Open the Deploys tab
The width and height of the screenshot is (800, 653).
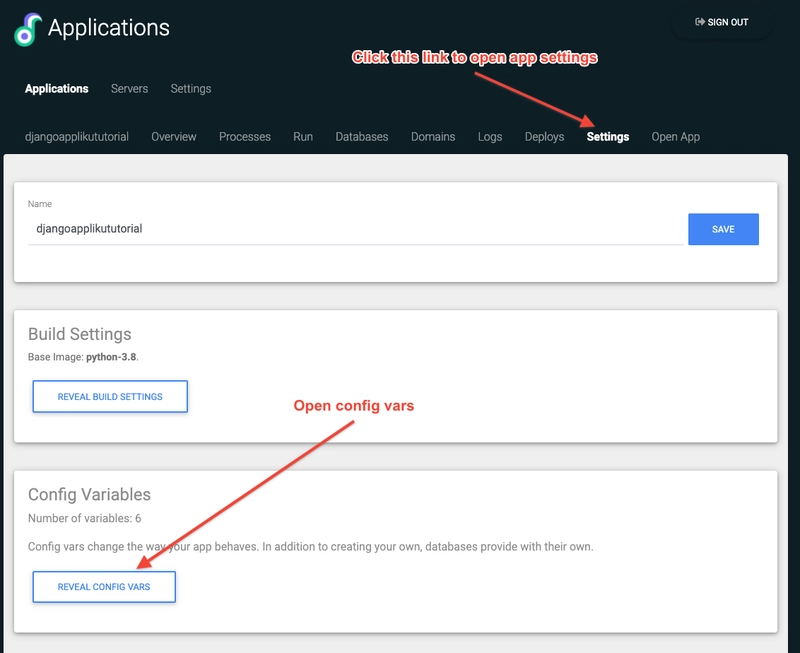click(x=544, y=137)
